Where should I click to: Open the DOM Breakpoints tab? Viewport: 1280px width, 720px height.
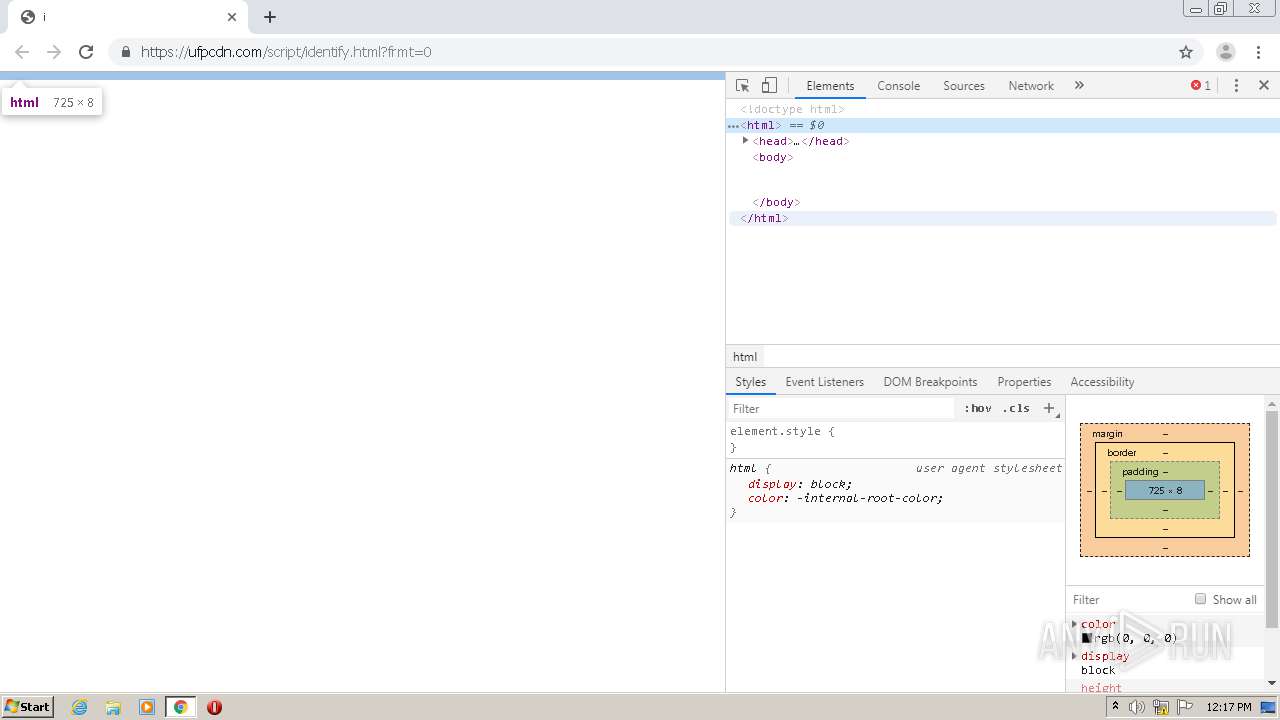(930, 382)
